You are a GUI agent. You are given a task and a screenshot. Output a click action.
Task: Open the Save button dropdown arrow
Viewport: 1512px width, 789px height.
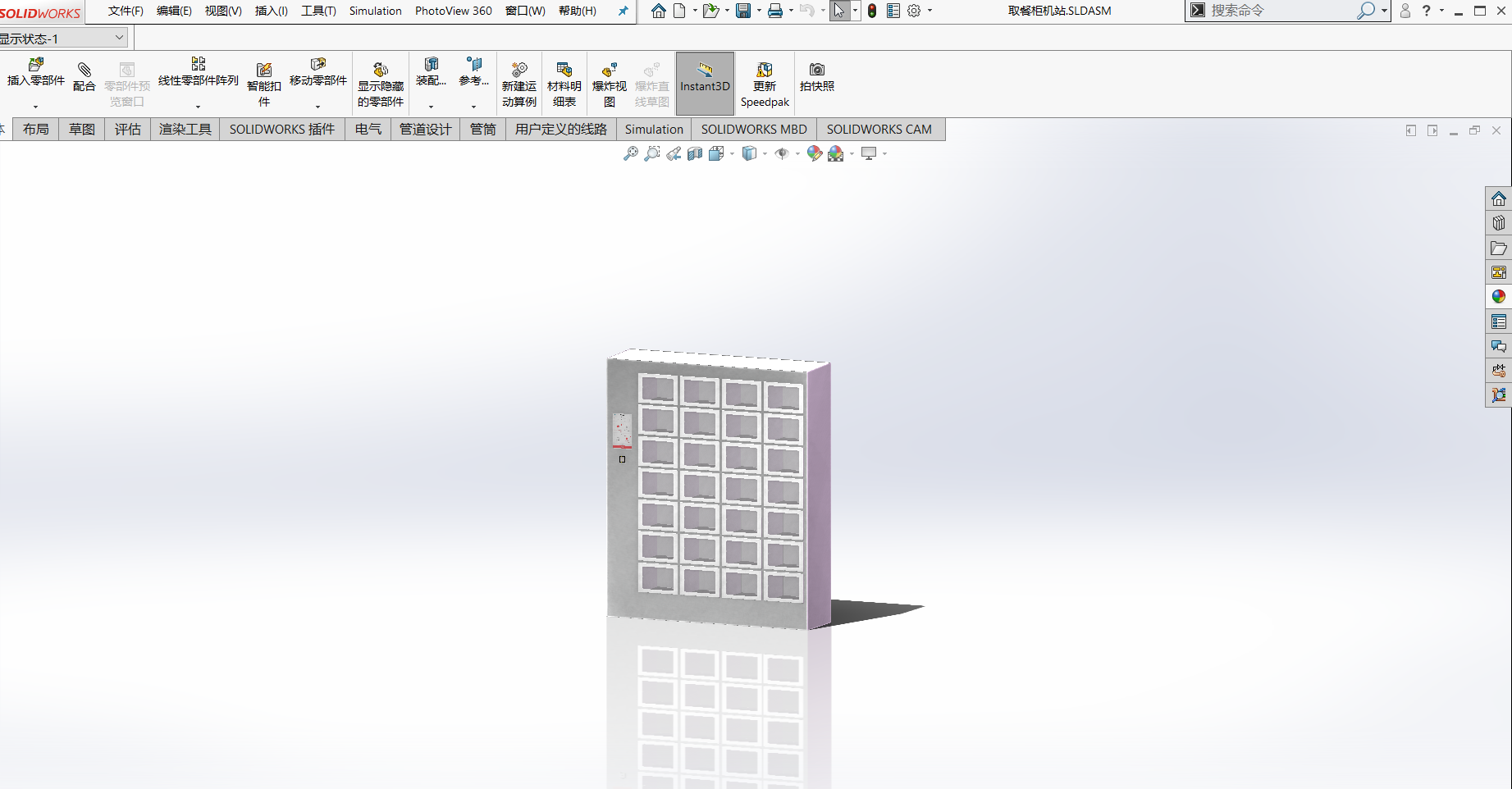point(759,11)
